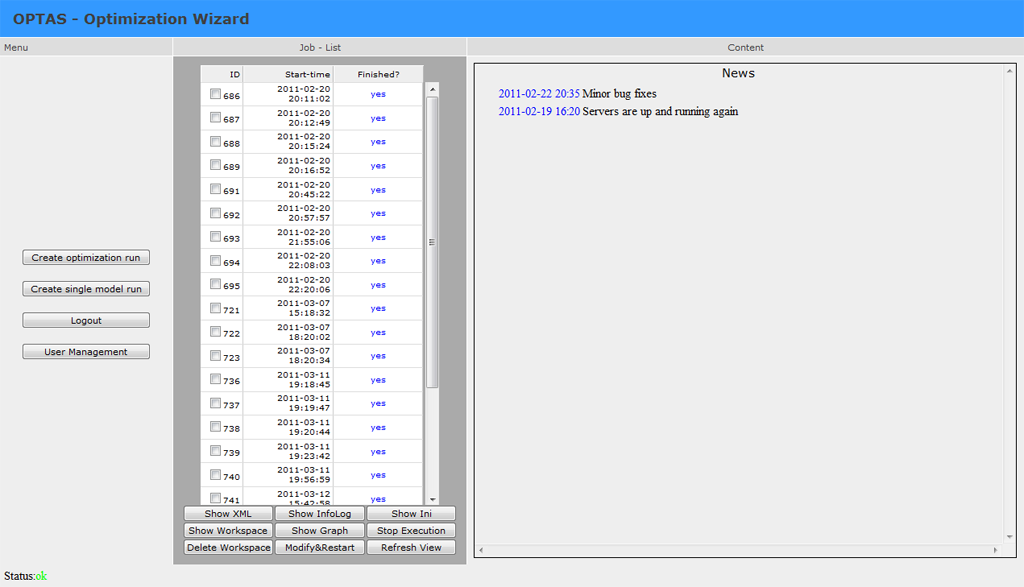Click Create single model run button
This screenshot has height=587, width=1024.
(x=86, y=289)
